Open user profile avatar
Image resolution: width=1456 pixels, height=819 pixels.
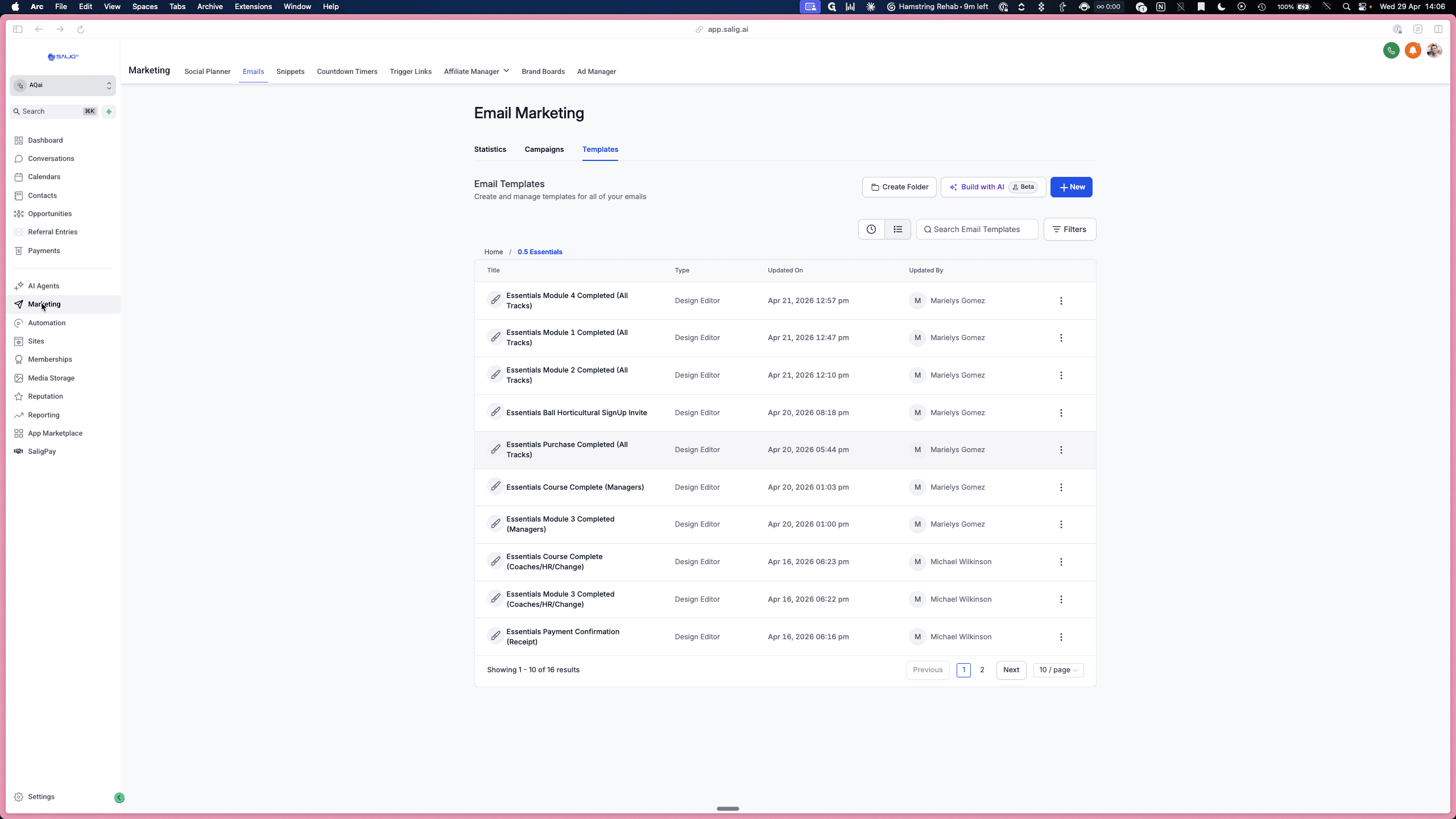tap(1434, 51)
